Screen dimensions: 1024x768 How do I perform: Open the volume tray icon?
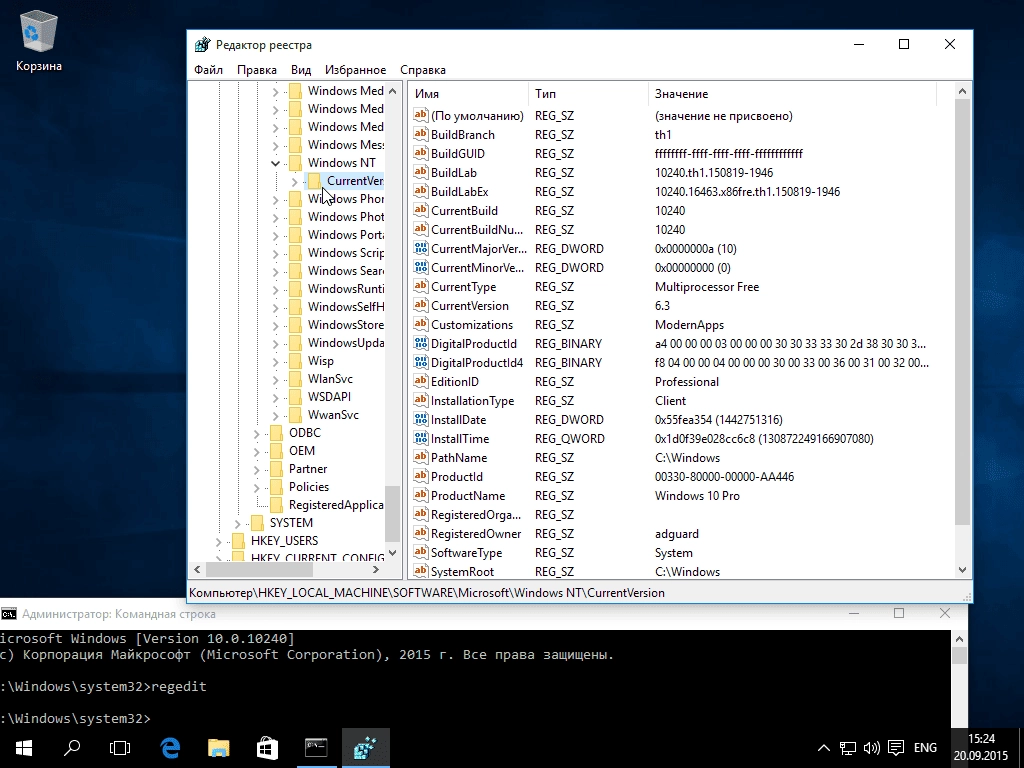871,748
